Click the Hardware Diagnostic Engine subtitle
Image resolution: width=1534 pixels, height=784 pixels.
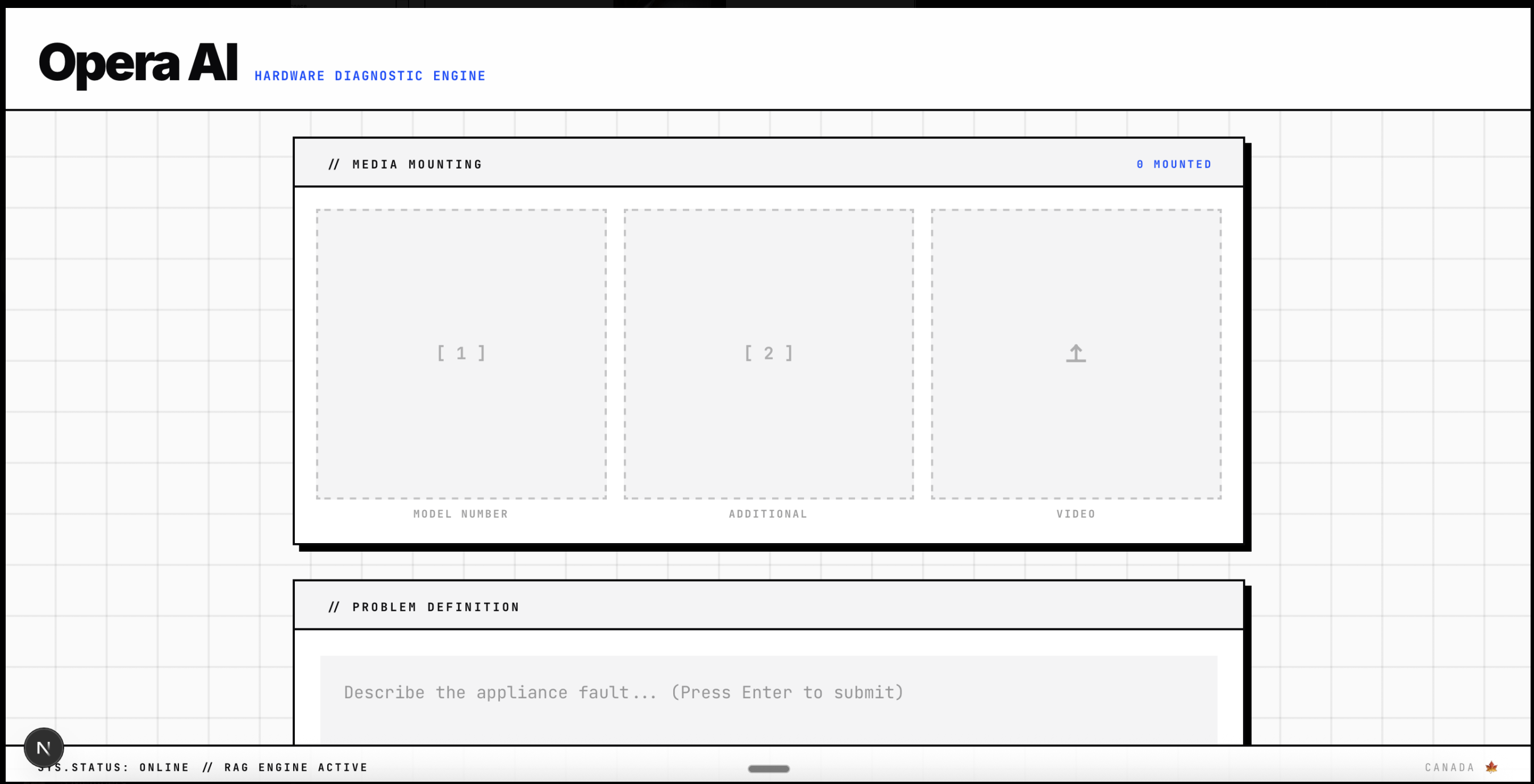pyautogui.click(x=370, y=76)
